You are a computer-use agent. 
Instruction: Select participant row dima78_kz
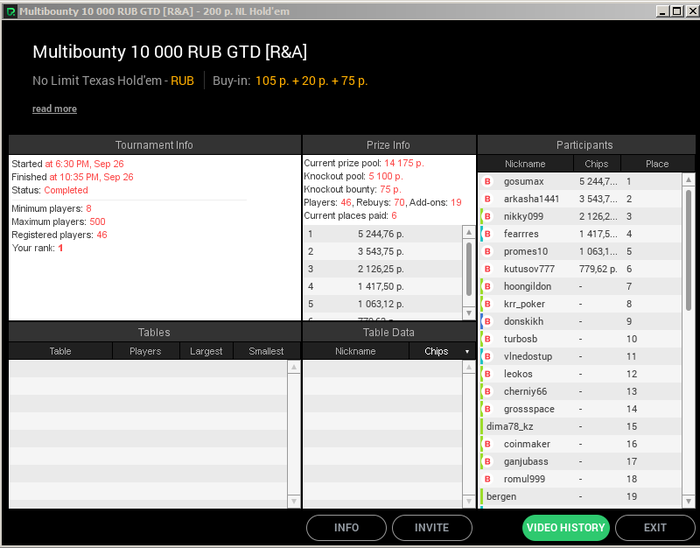580,426
